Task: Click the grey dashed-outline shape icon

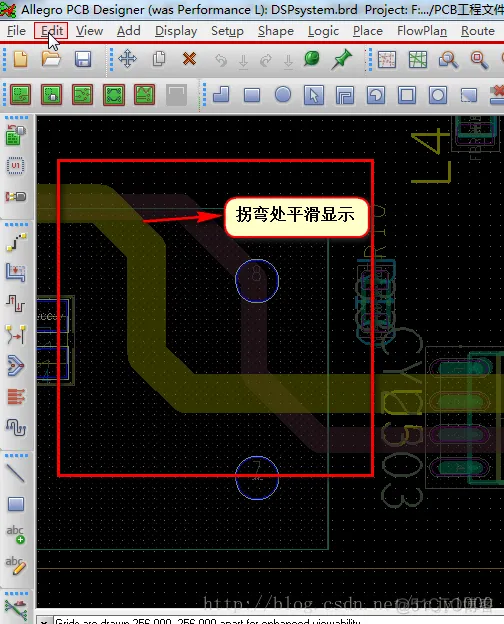Action: coord(469,96)
